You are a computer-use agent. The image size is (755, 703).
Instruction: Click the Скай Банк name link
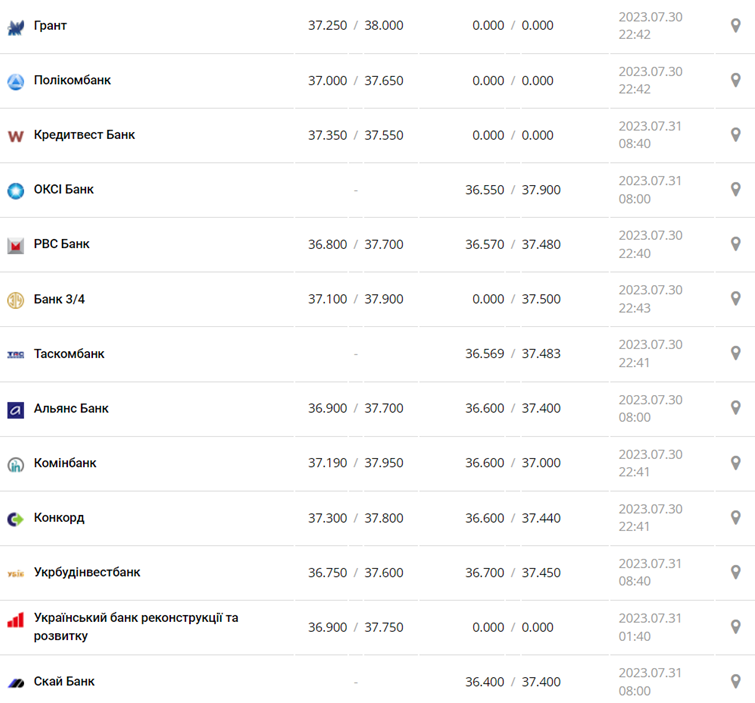click(64, 682)
